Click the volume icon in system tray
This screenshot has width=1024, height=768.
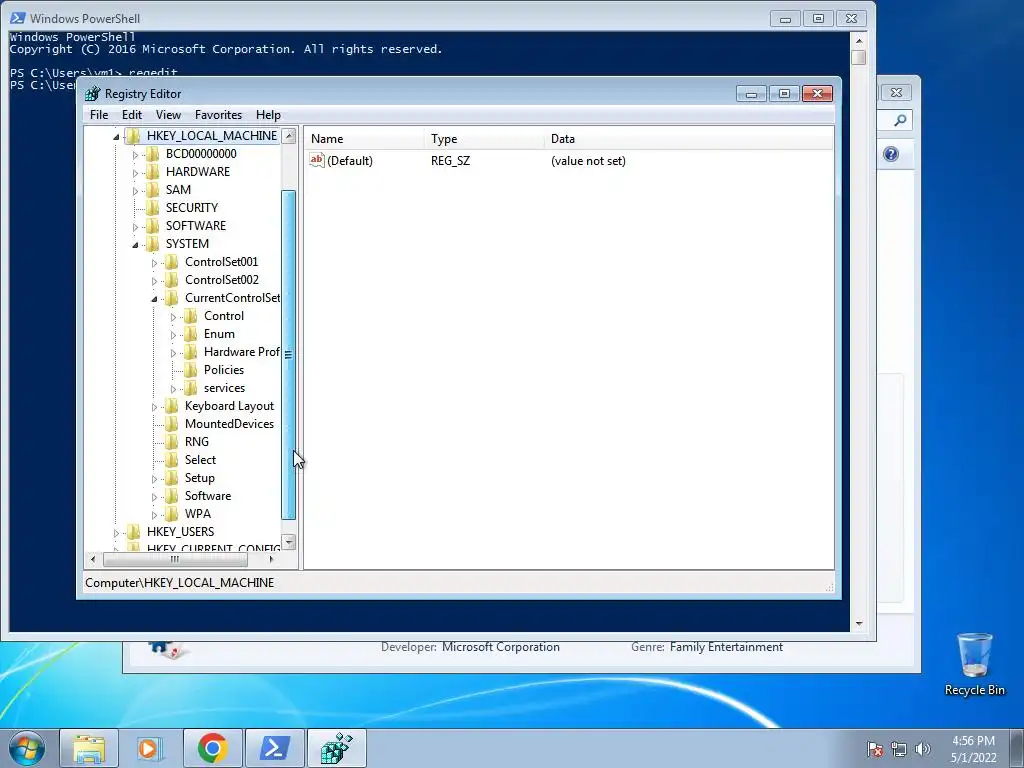coord(923,749)
